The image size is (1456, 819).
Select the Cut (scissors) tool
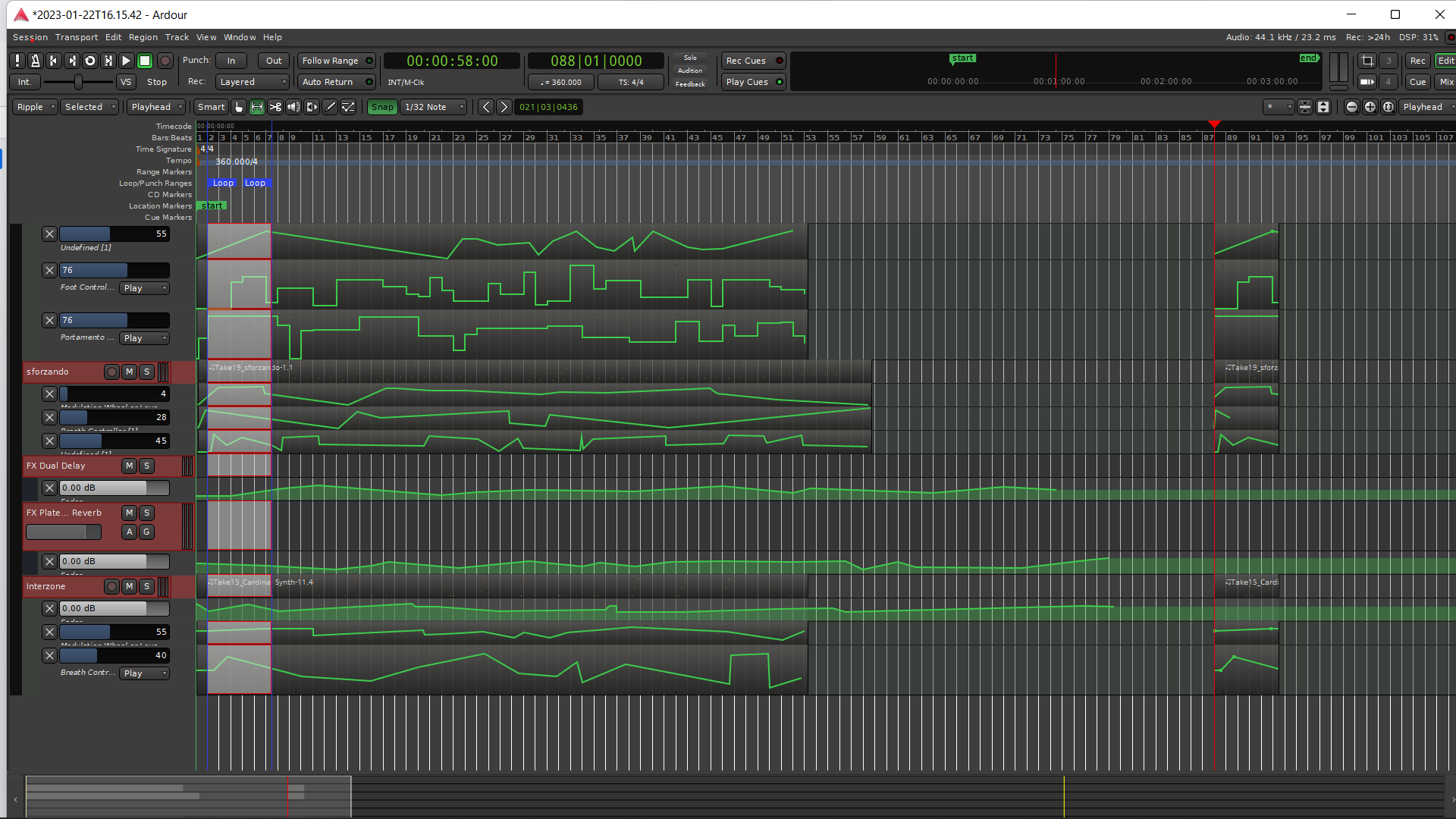click(x=275, y=107)
